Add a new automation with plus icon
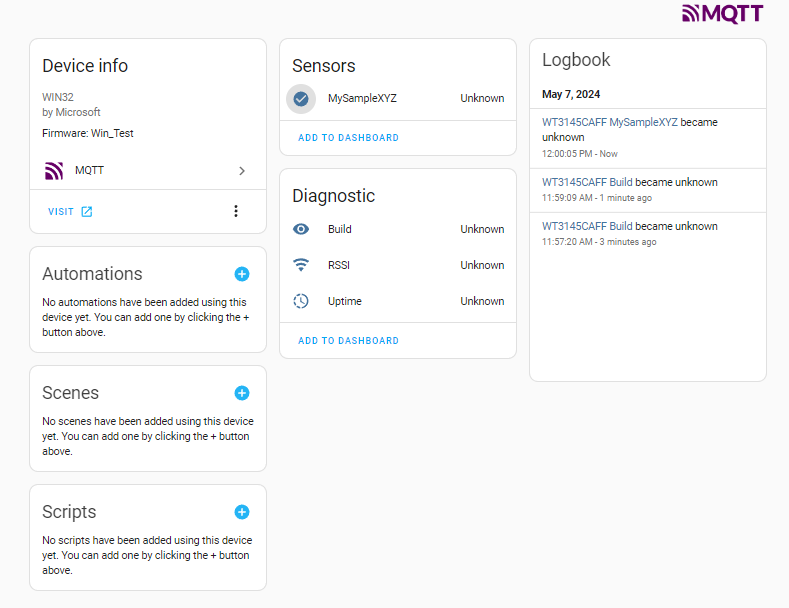 pyautogui.click(x=242, y=274)
